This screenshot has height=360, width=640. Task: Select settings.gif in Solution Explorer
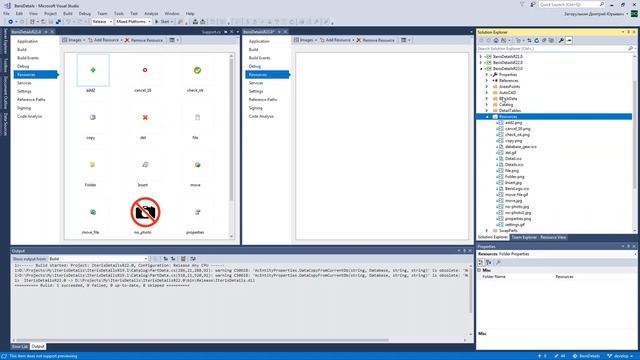(x=515, y=224)
